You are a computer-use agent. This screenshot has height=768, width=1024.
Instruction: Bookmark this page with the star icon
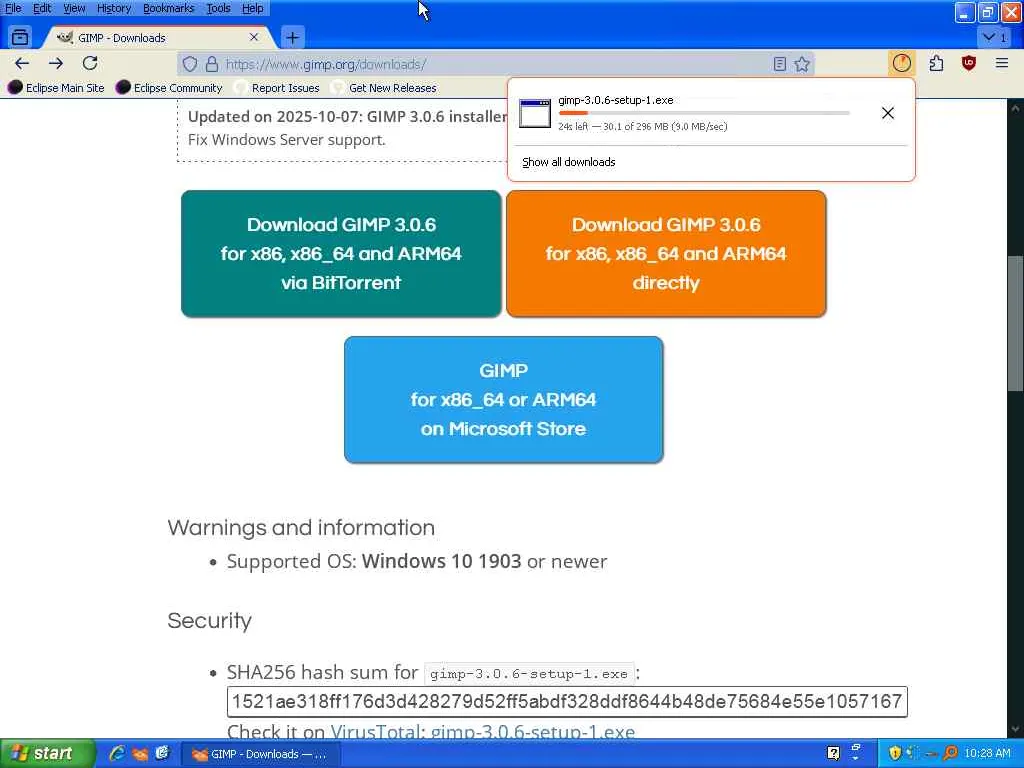click(x=802, y=64)
